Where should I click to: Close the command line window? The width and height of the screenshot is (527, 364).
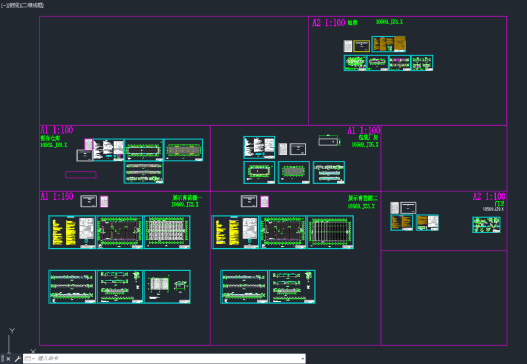(x=8, y=359)
